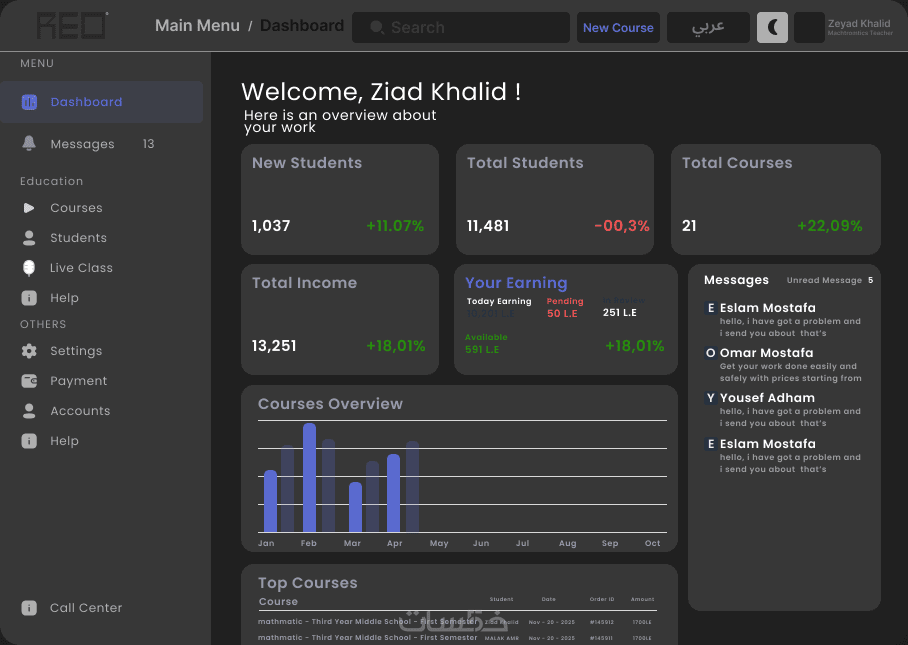Open Courses via its play icon
The height and width of the screenshot is (645, 908).
(29, 208)
